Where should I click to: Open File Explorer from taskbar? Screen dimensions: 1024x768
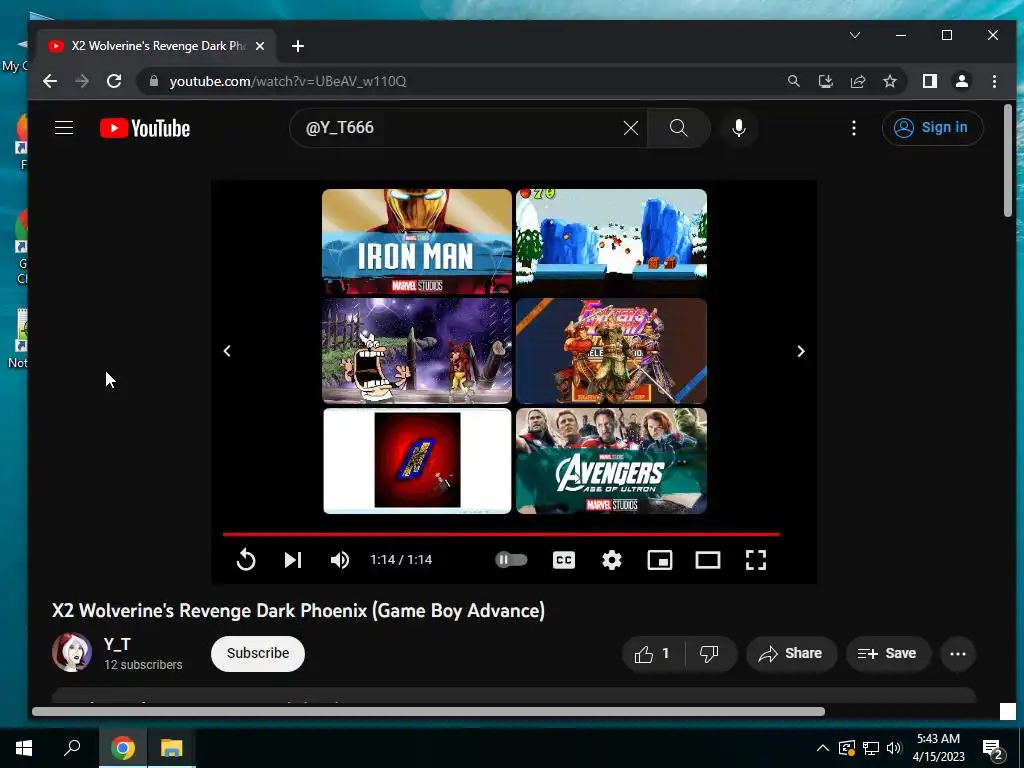171,748
